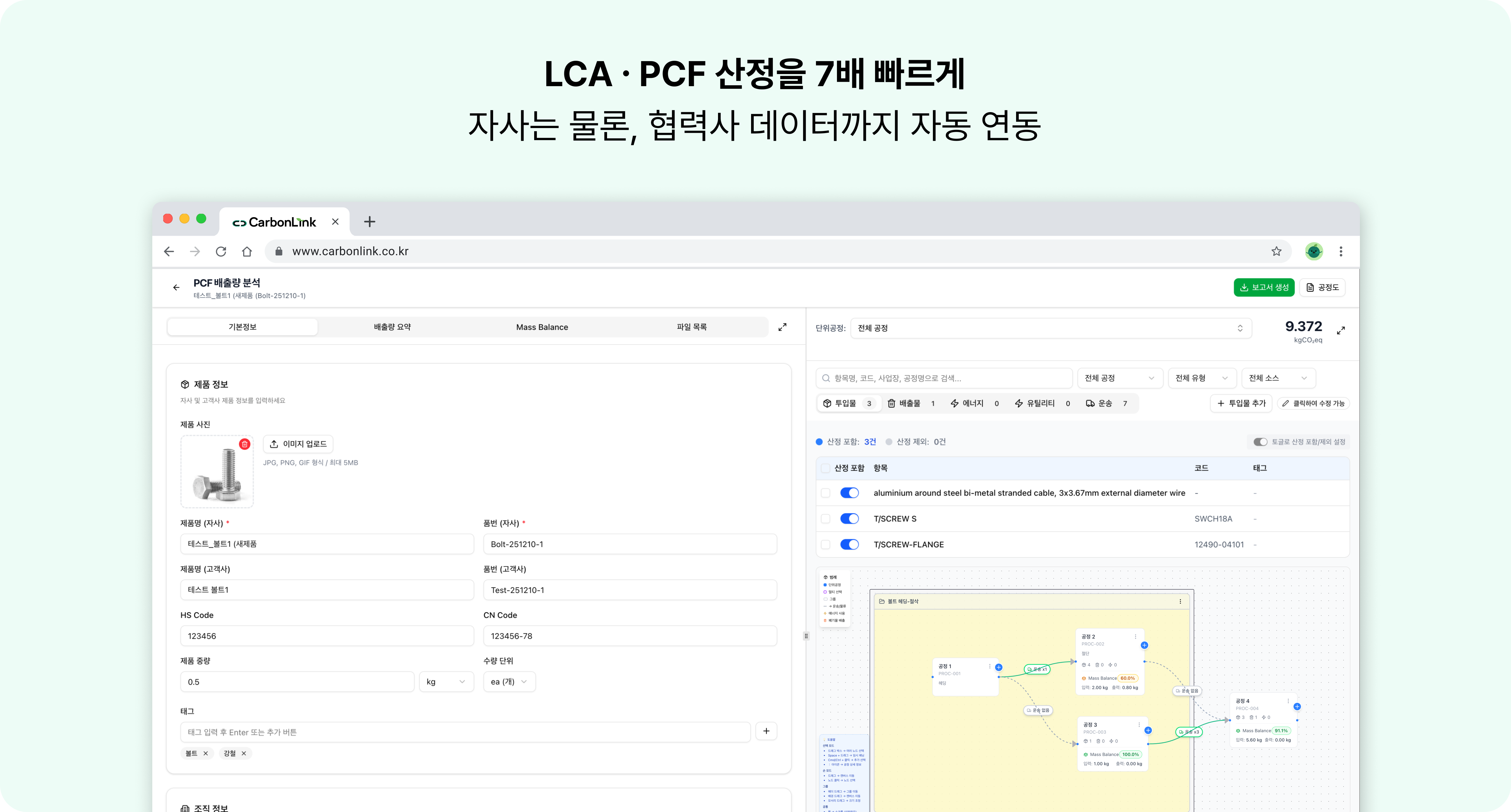Click the 투입물 추가 button
The height and width of the screenshot is (812, 1511).
tap(1241, 403)
